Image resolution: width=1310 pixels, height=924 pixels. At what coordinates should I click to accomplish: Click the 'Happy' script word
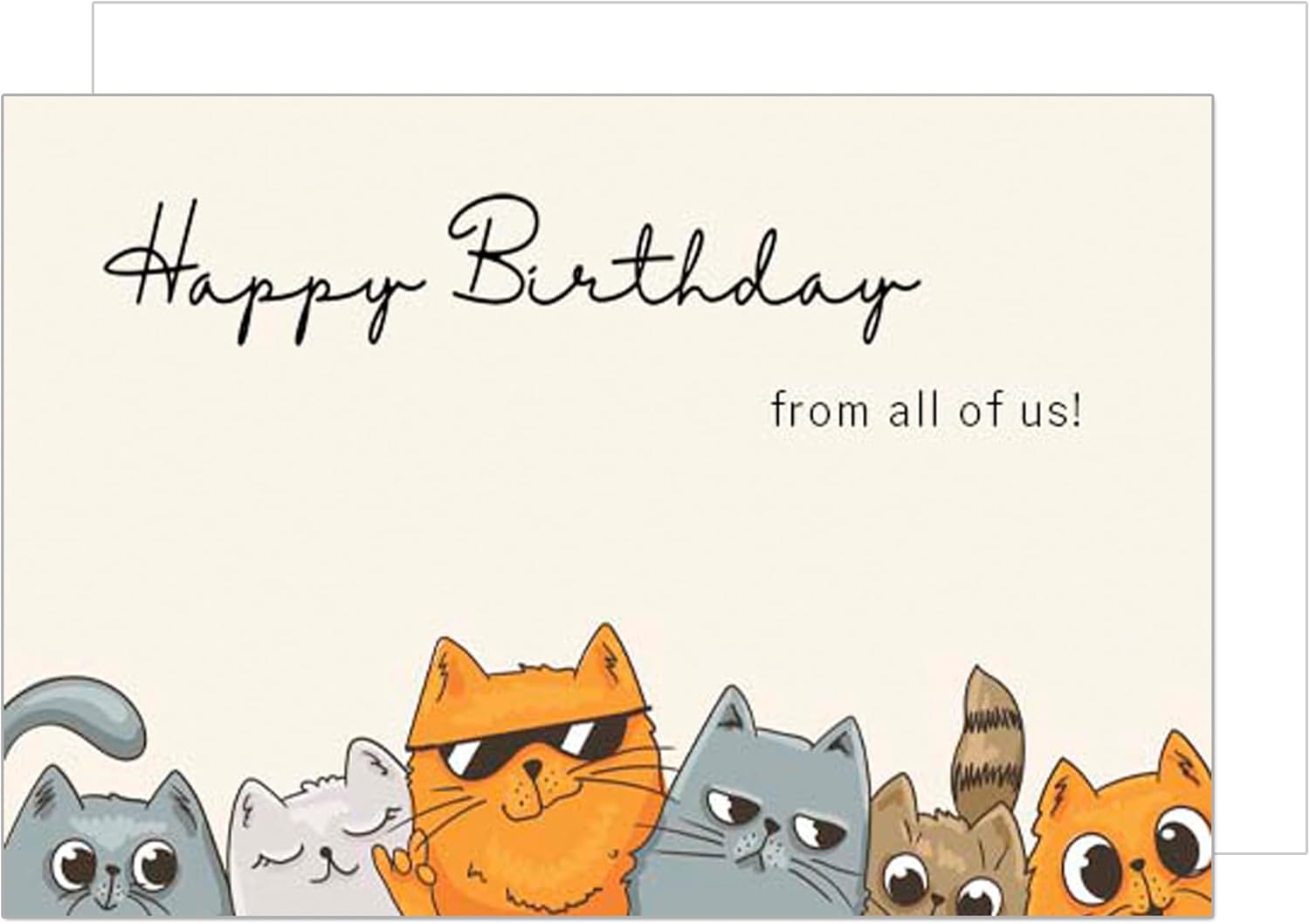coord(262,271)
